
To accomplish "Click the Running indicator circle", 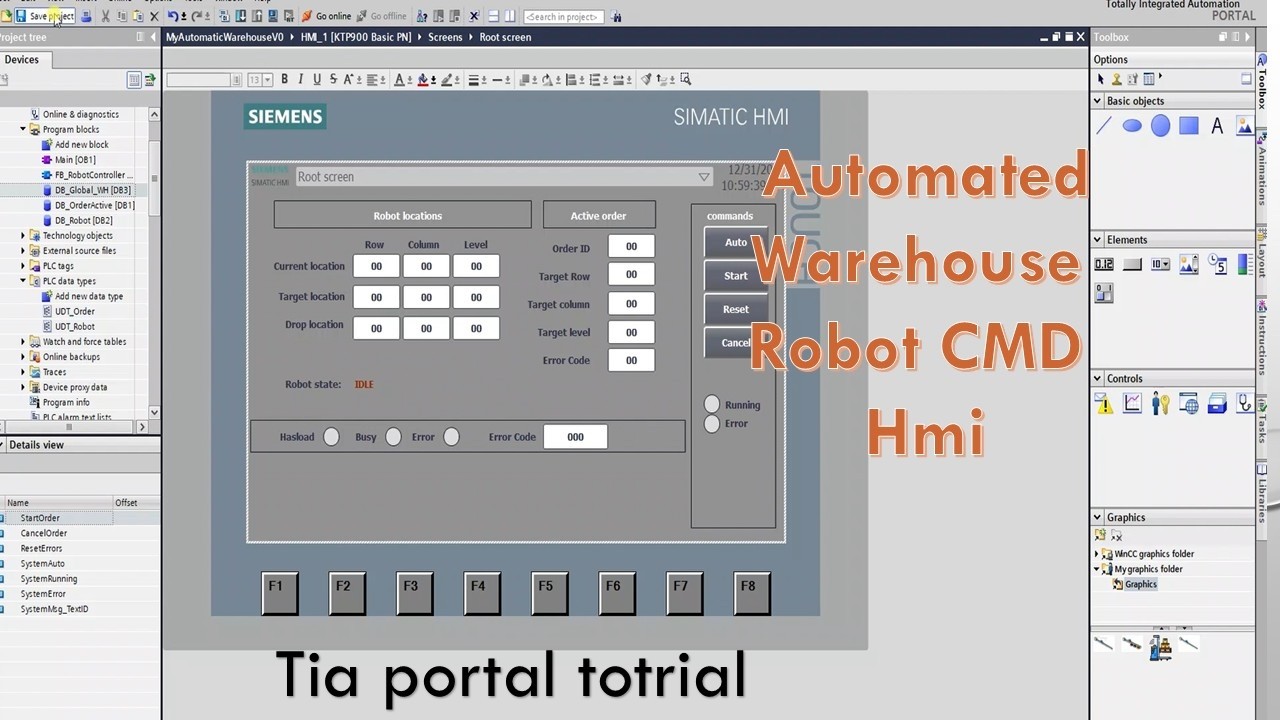I will click(x=712, y=404).
